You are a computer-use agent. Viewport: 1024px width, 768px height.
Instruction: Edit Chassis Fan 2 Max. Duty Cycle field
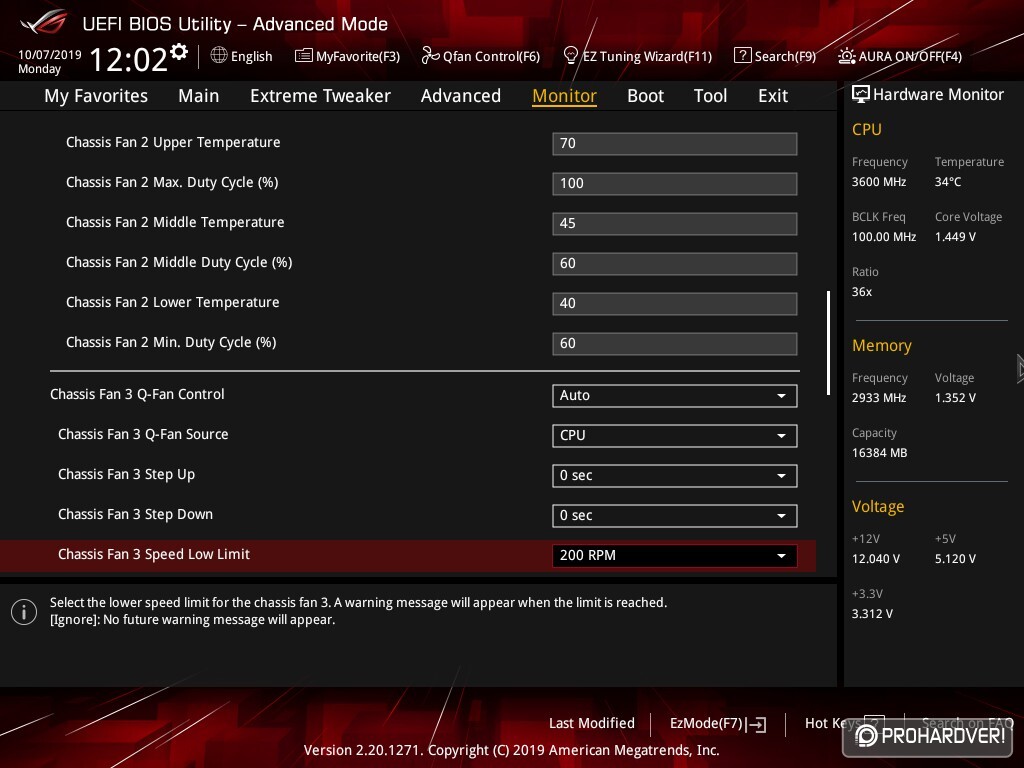click(x=675, y=184)
